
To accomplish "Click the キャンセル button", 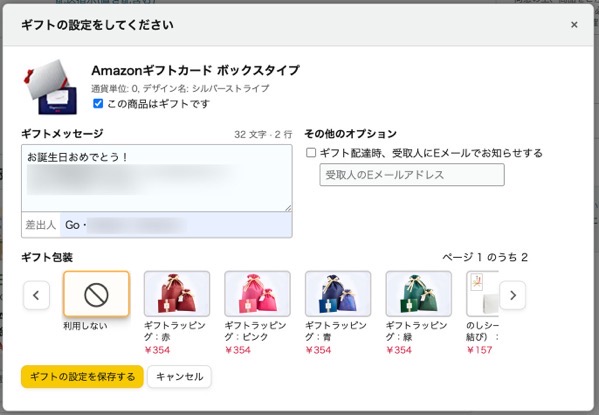I will pyautogui.click(x=180, y=377).
